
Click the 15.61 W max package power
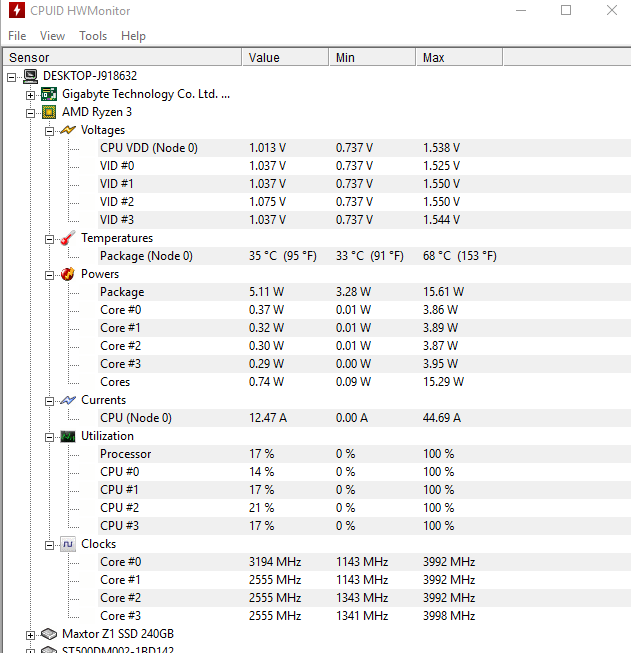tap(444, 292)
